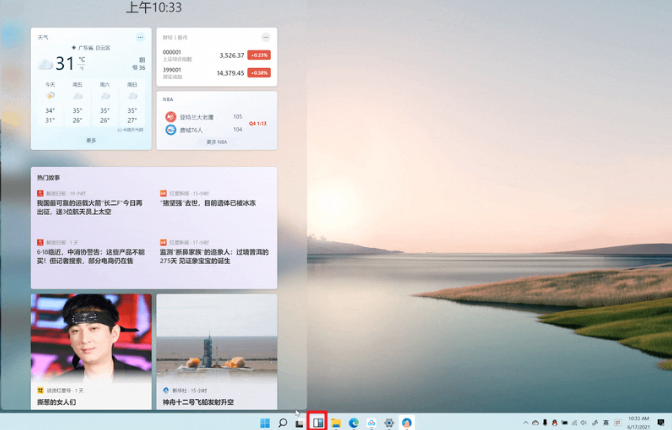Toggle the Widgets panel taskbar icon
Screen dimensions: 672x430
point(318,423)
